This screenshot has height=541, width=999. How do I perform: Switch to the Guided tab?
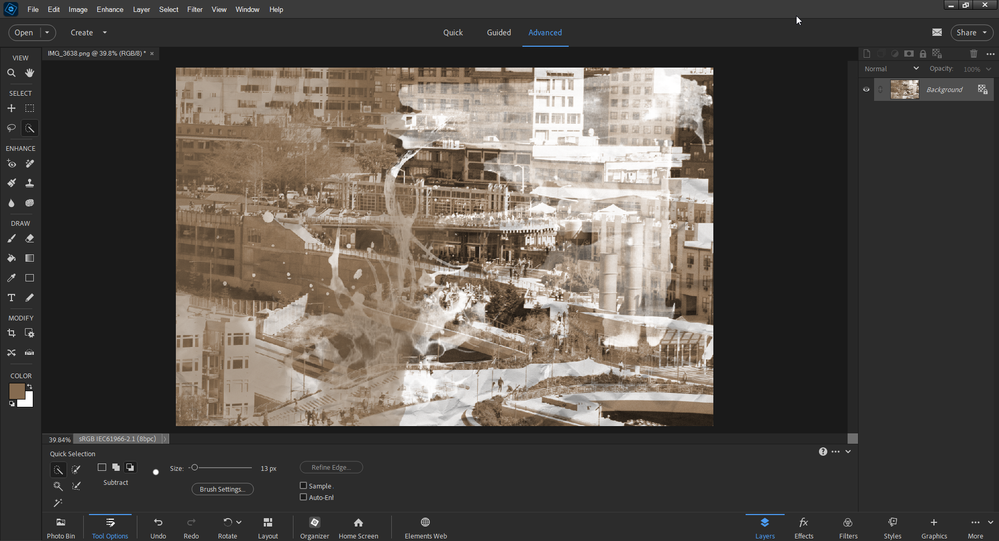(499, 32)
